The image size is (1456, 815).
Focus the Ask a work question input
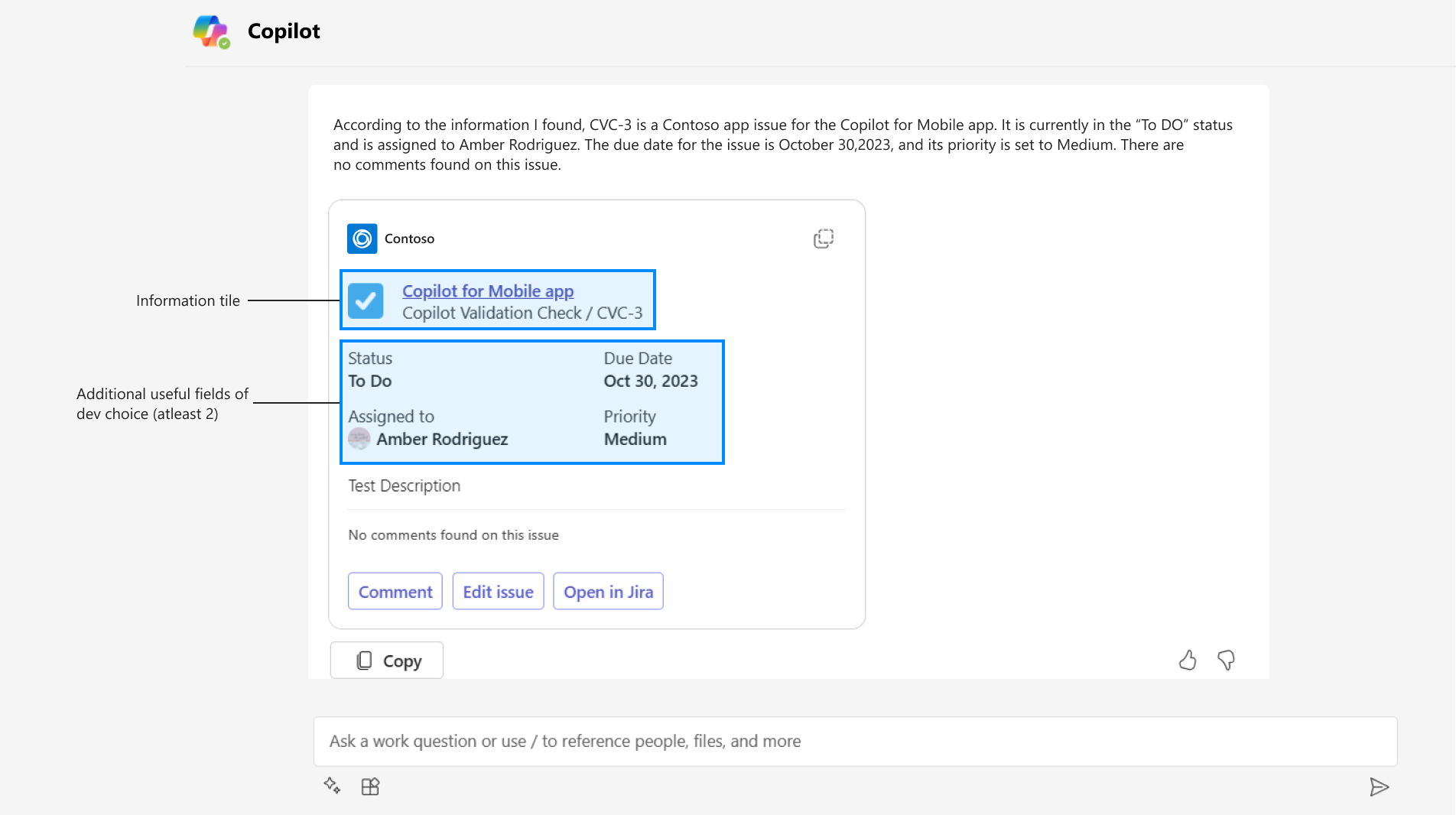855,742
